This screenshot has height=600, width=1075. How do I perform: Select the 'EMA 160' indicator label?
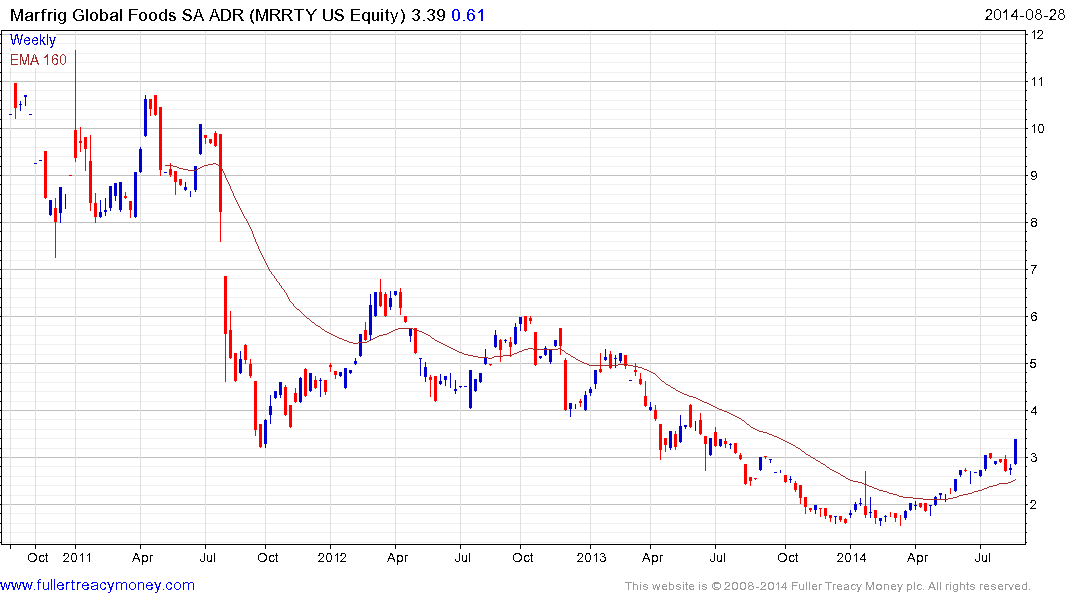[x=38, y=60]
